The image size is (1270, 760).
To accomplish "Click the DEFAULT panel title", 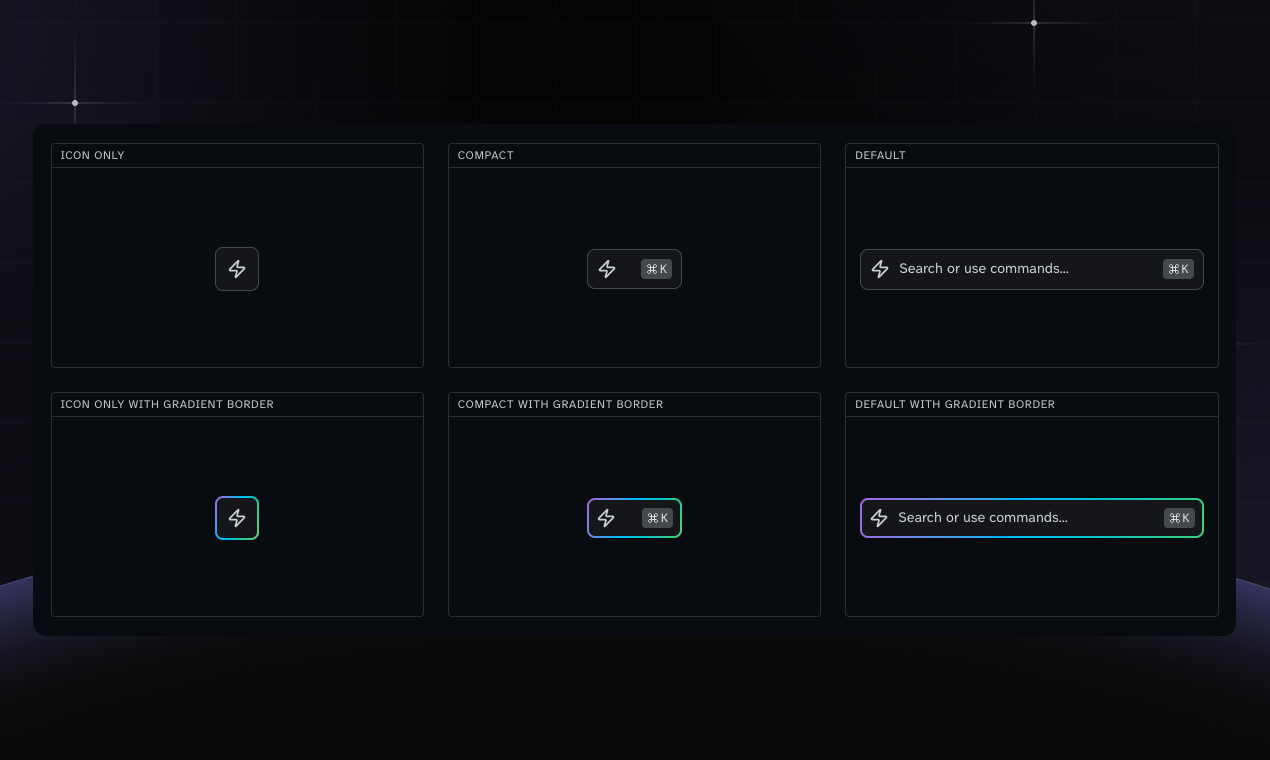I will click(x=880, y=155).
